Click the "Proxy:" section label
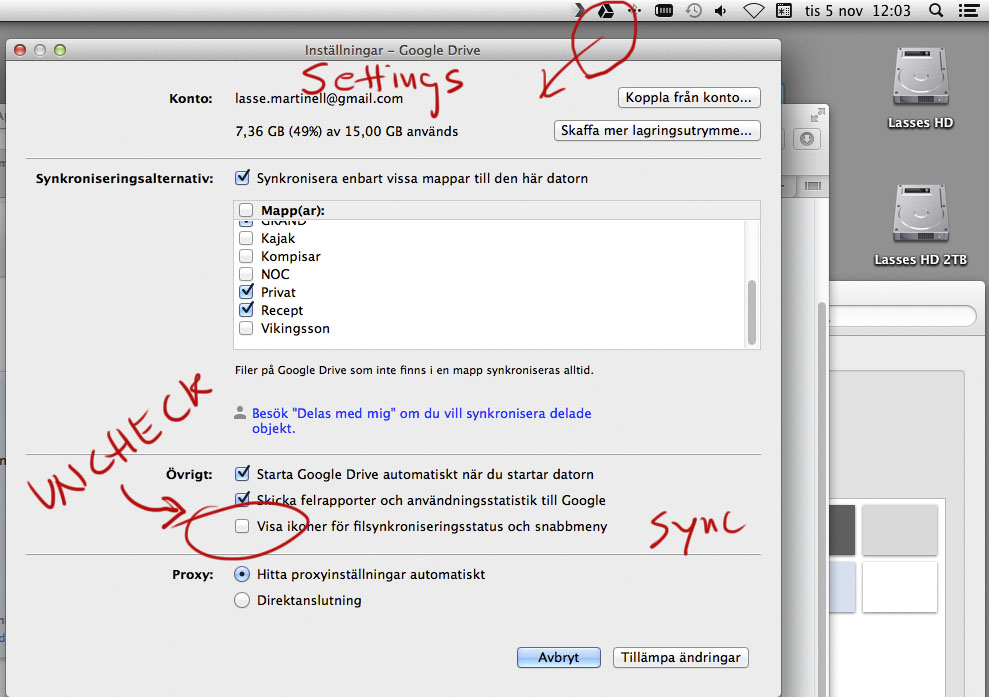This screenshot has height=697, width=989. pos(192,575)
